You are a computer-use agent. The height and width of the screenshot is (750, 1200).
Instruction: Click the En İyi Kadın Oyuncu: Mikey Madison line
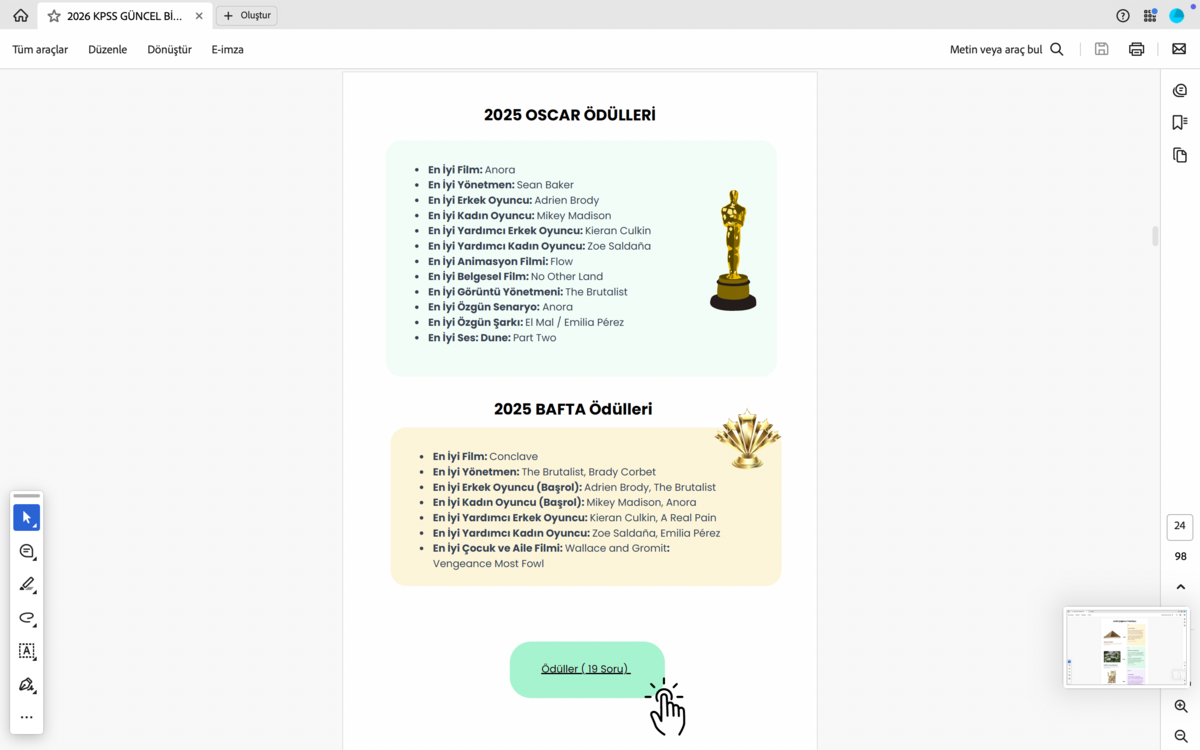[x=520, y=216]
